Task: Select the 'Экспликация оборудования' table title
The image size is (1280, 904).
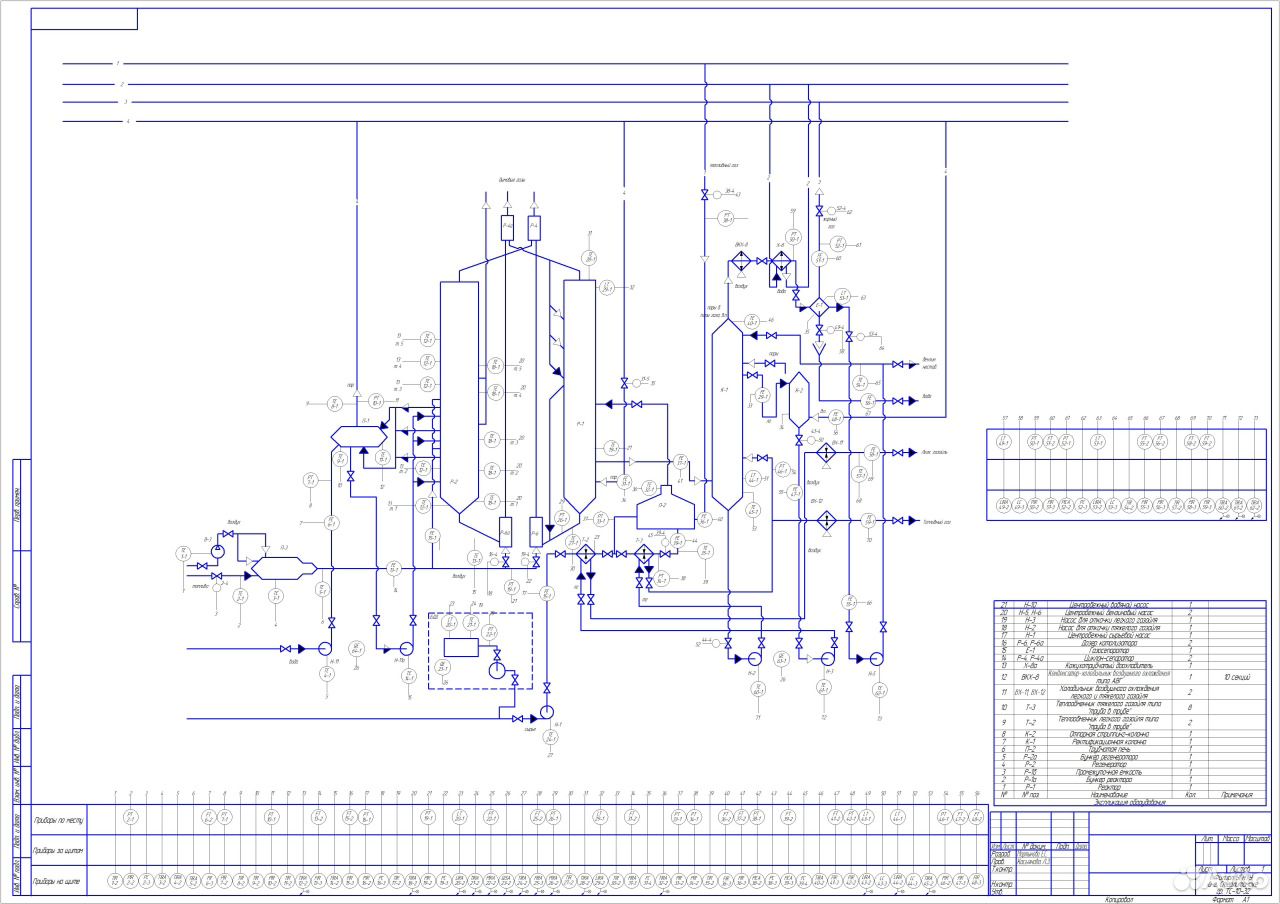Action: coord(1130,803)
